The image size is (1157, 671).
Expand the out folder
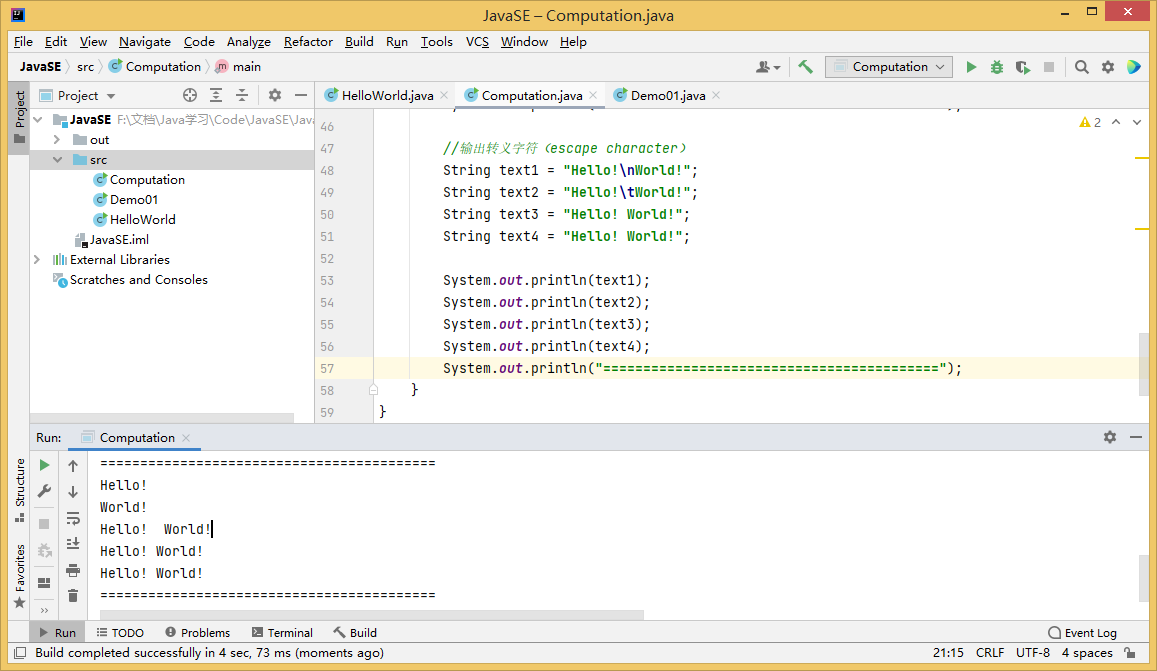[57, 140]
